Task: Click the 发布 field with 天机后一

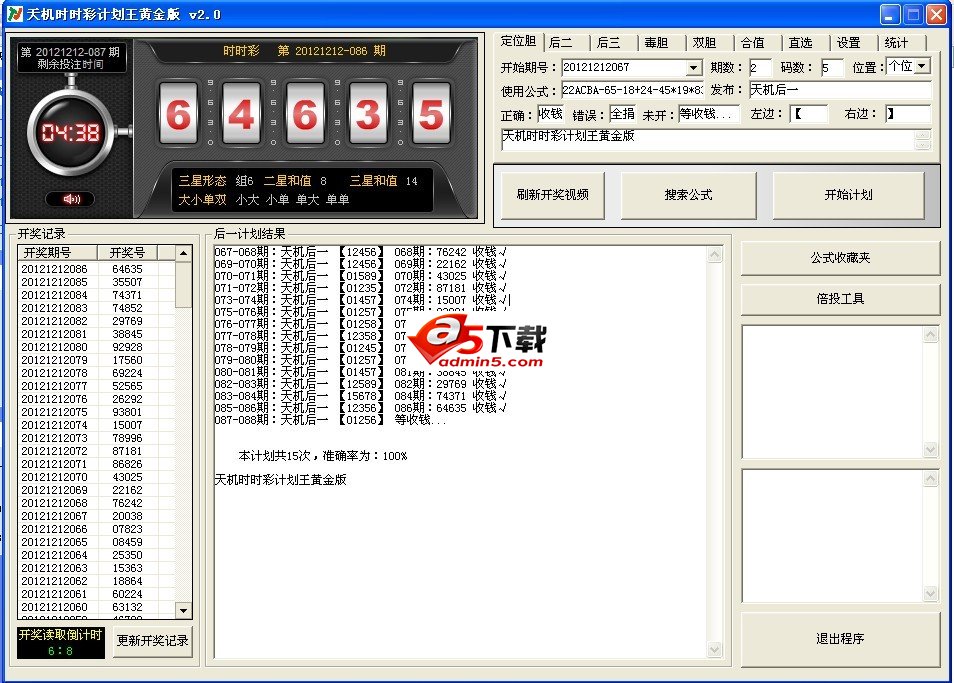Action: 840,90
